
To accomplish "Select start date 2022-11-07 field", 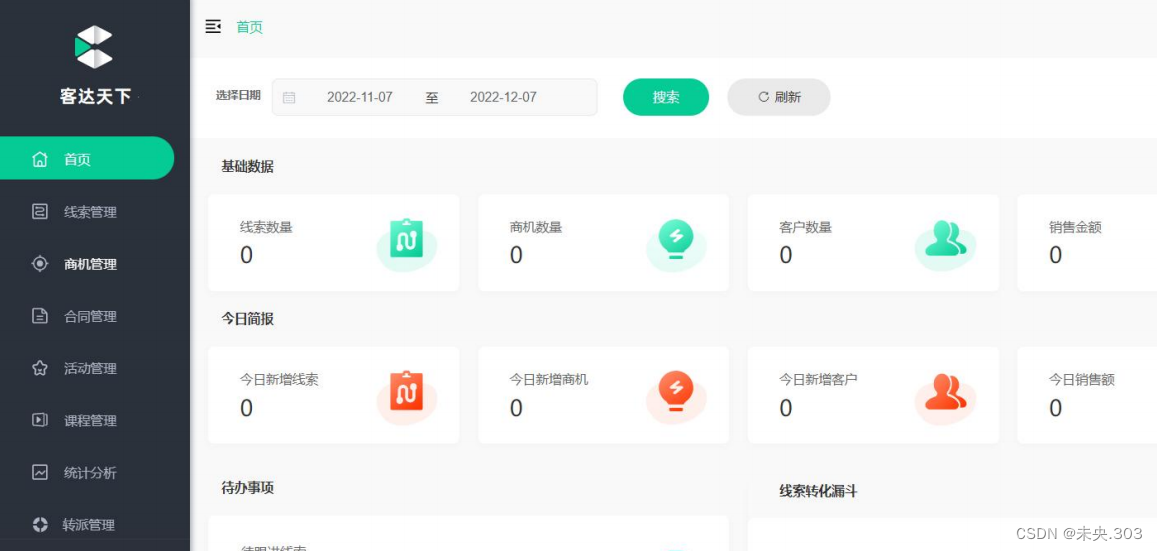I will 359,97.
